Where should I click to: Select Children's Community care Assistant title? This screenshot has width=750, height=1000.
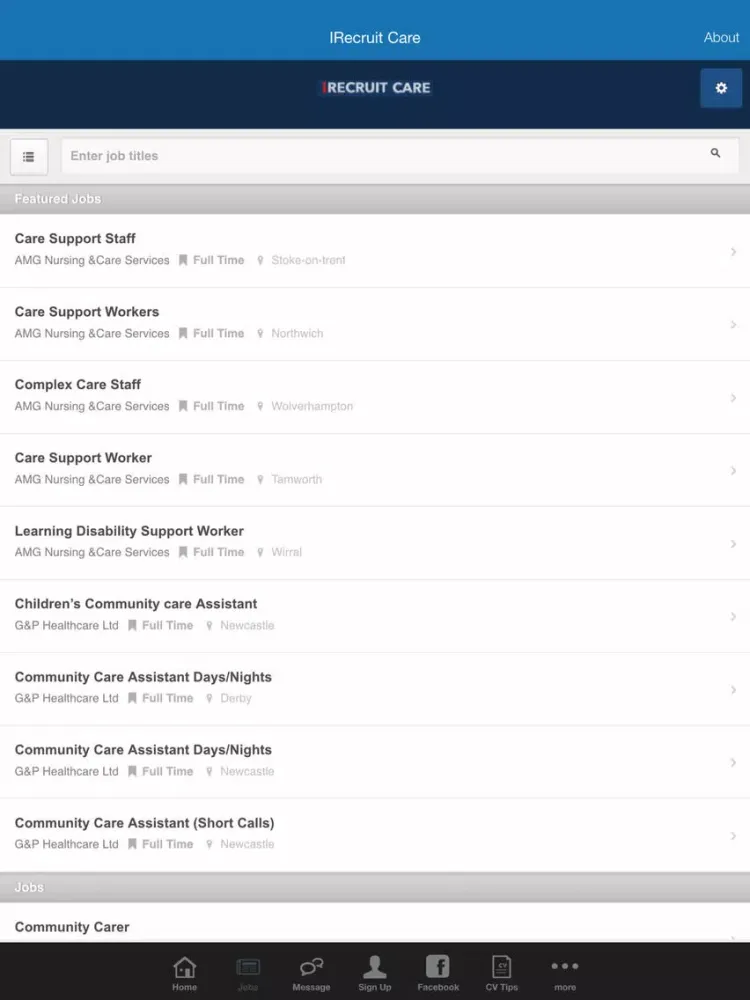point(136,604)
